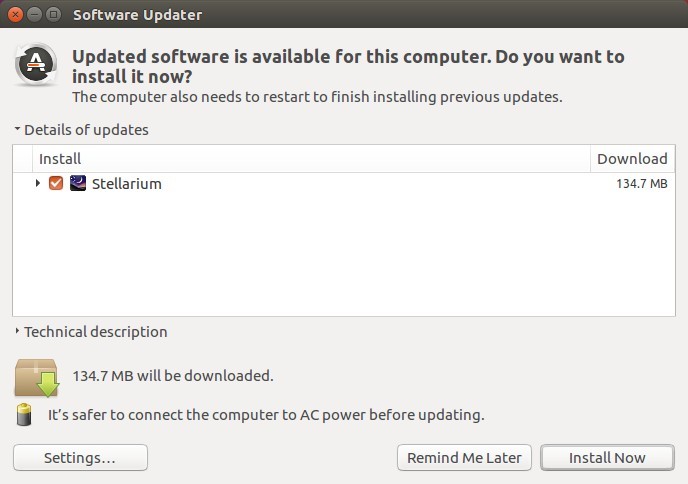The image size is (688, 484).
Task: Click the Download column header
Action: point(632,158)
